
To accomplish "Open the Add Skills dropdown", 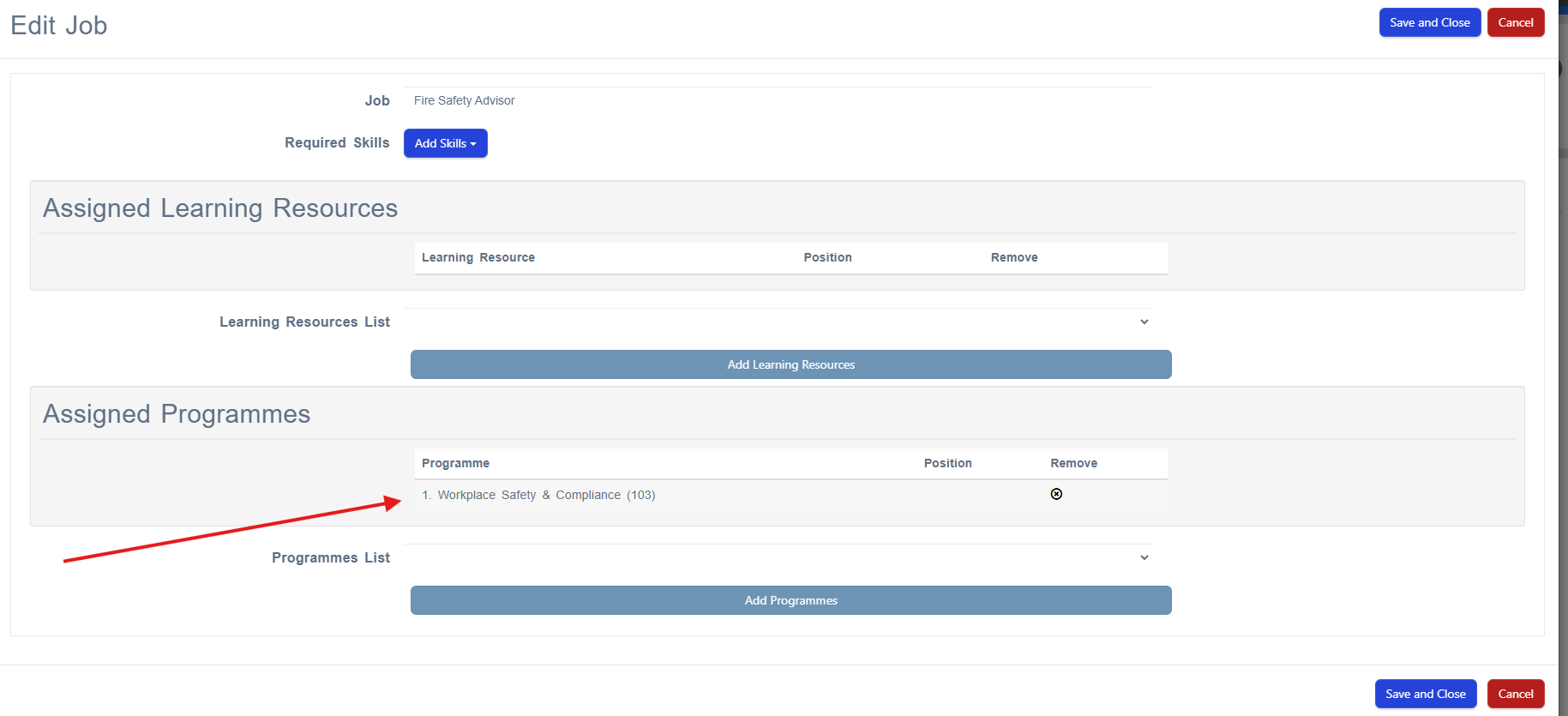I will pyautogui.click(x=446, y=143).
